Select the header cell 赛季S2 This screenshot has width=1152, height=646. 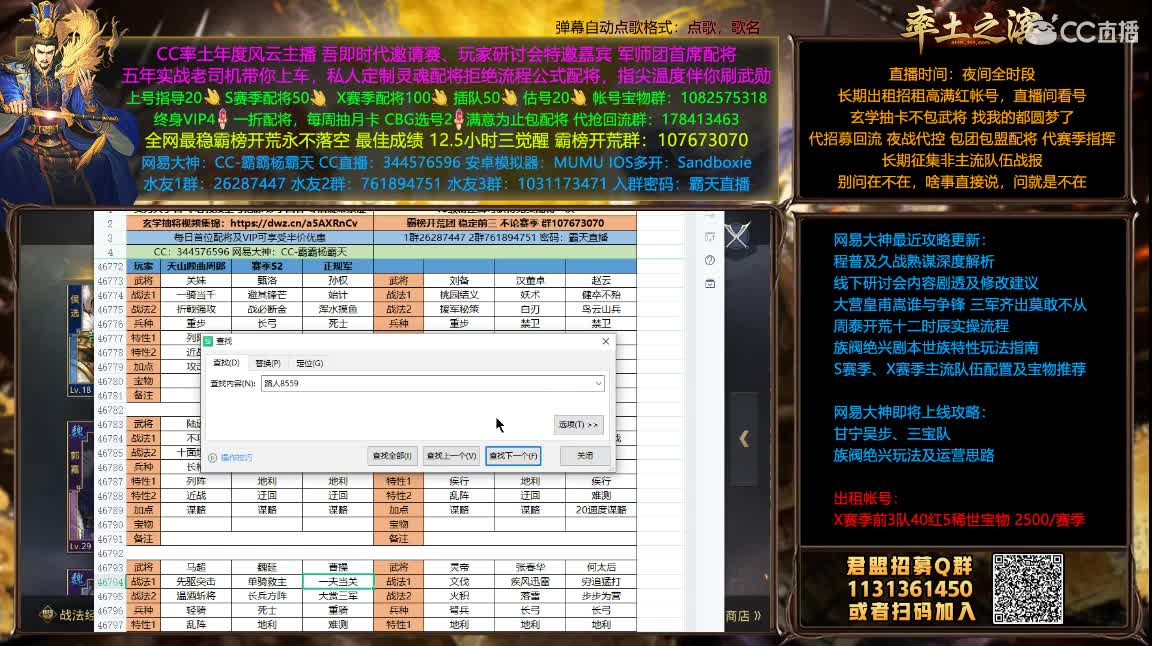point(267,266)
